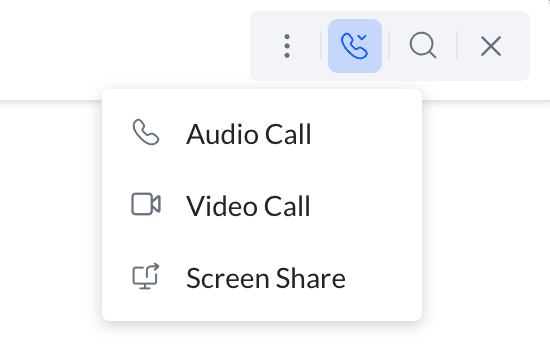Click the camera icon beside Video Call
The image size is (550, 360).
[146, 204]
